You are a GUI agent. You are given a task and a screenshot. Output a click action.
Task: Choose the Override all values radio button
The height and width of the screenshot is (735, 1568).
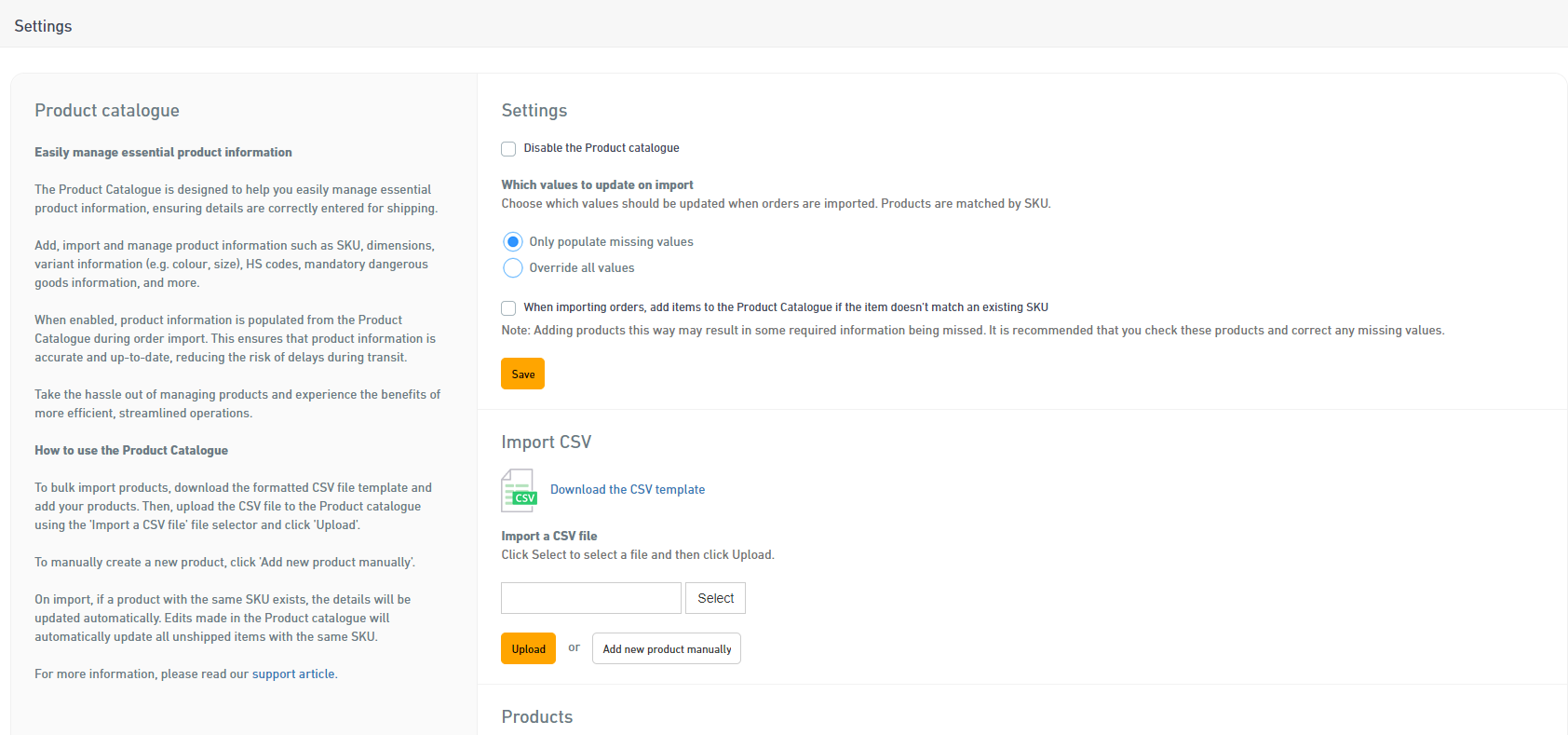(x=512, y=268)
